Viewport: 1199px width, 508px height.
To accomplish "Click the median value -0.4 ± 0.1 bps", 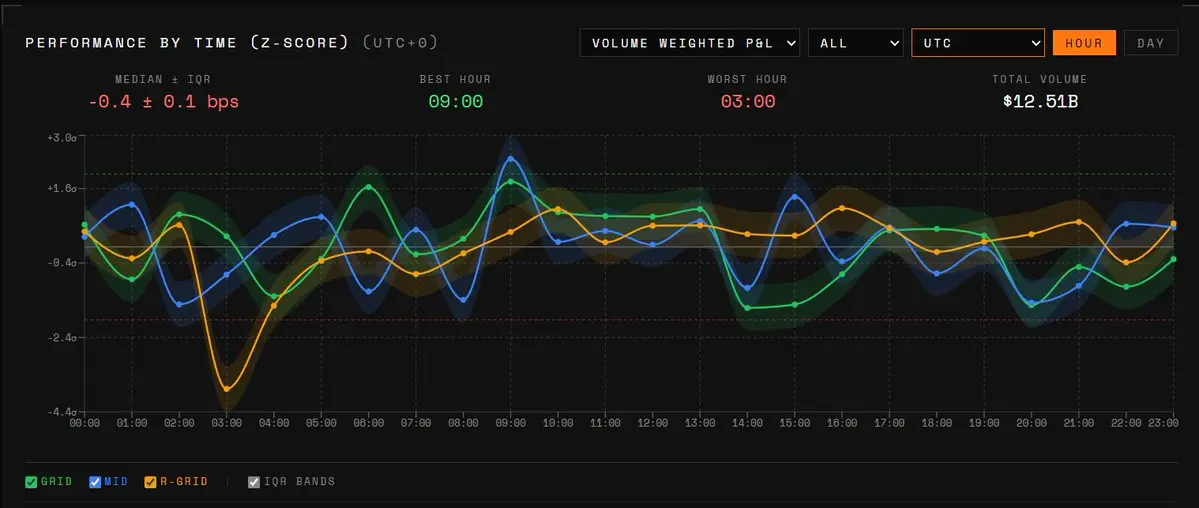I will 164,102.
